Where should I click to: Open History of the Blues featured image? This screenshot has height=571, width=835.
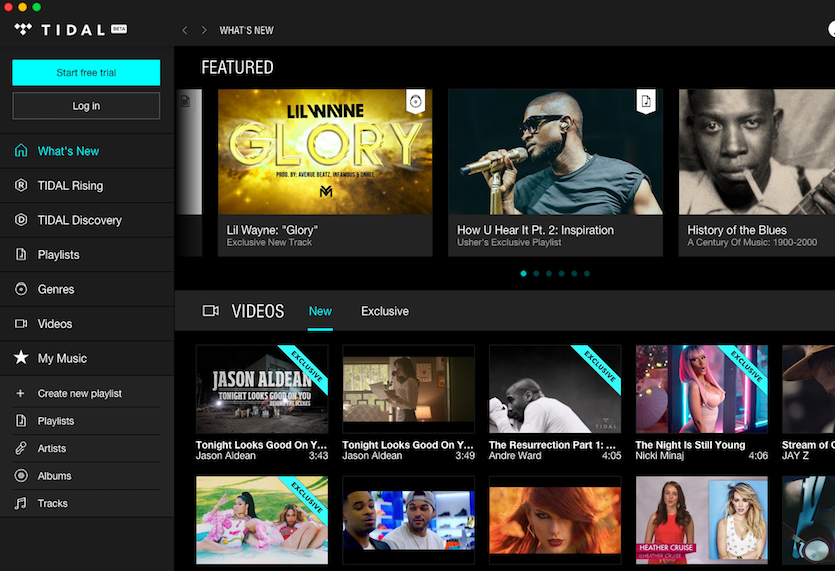tap(757, 152)
